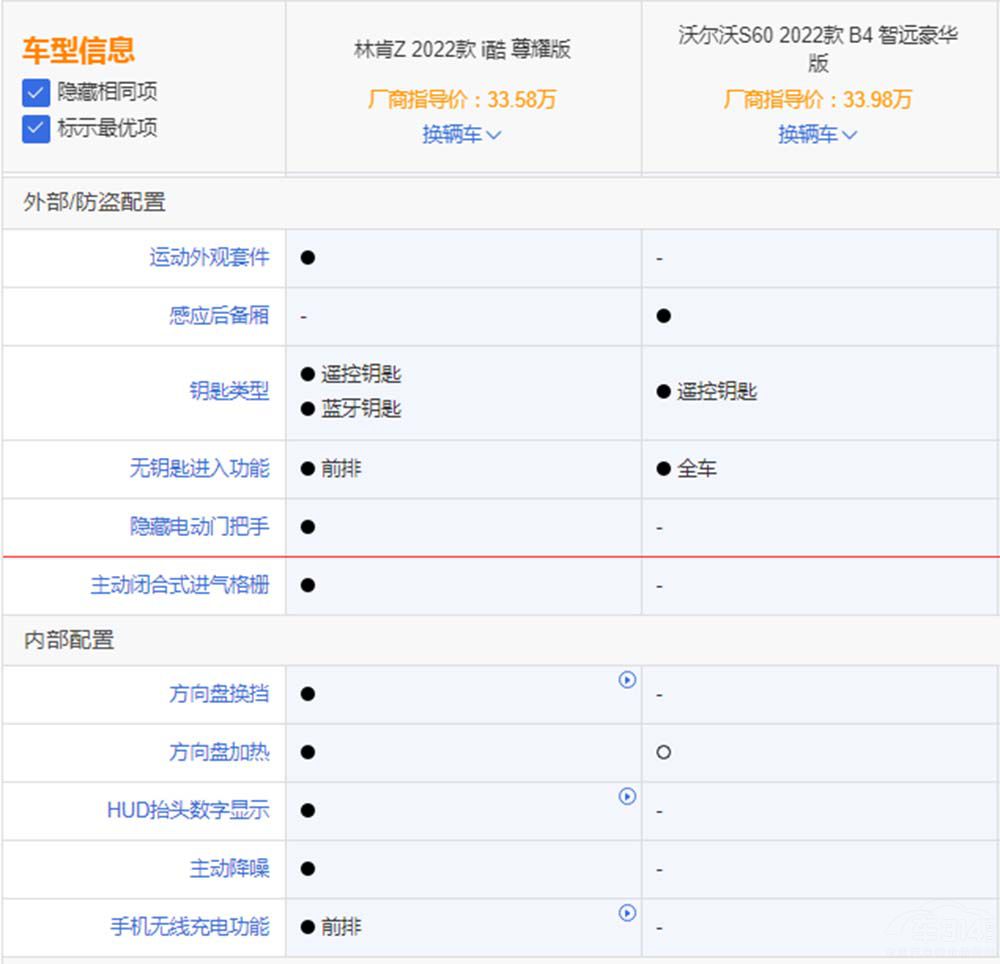1000x964 pixels.
Task: Play the 手机无线充电功能 video icon
Action: pyautogui.click(x=627, y=913)
